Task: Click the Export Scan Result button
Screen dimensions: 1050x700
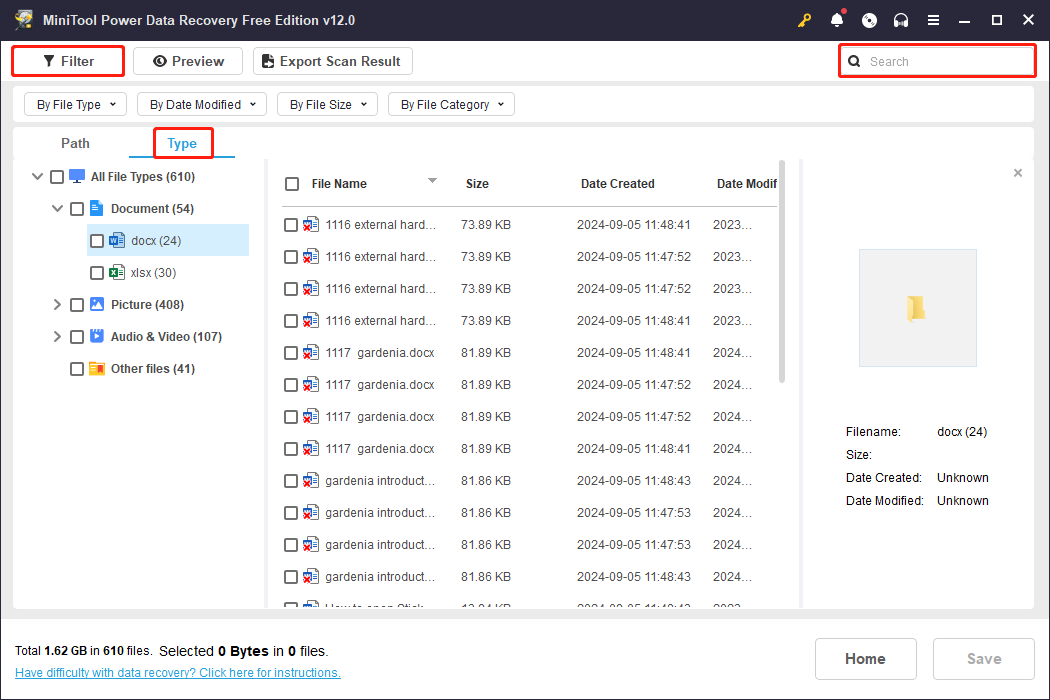Action: [333, 62]
